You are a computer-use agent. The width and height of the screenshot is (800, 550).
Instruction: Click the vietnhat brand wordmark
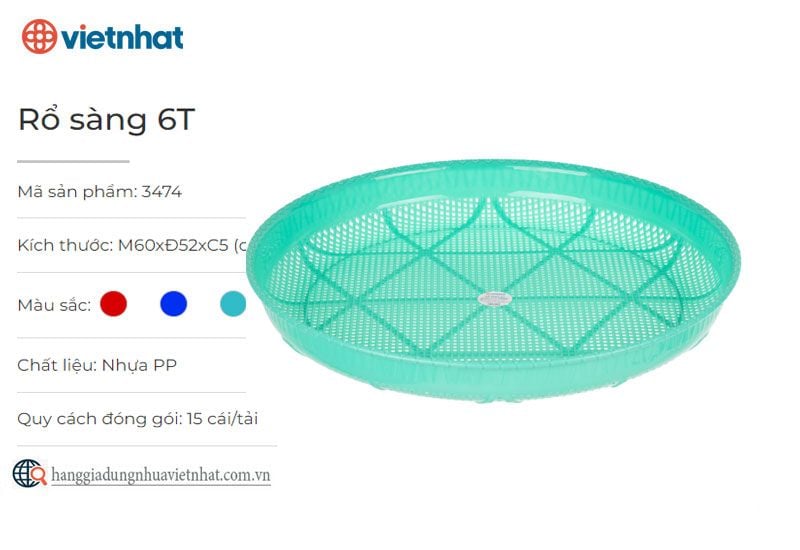click(x=121, y=37)
